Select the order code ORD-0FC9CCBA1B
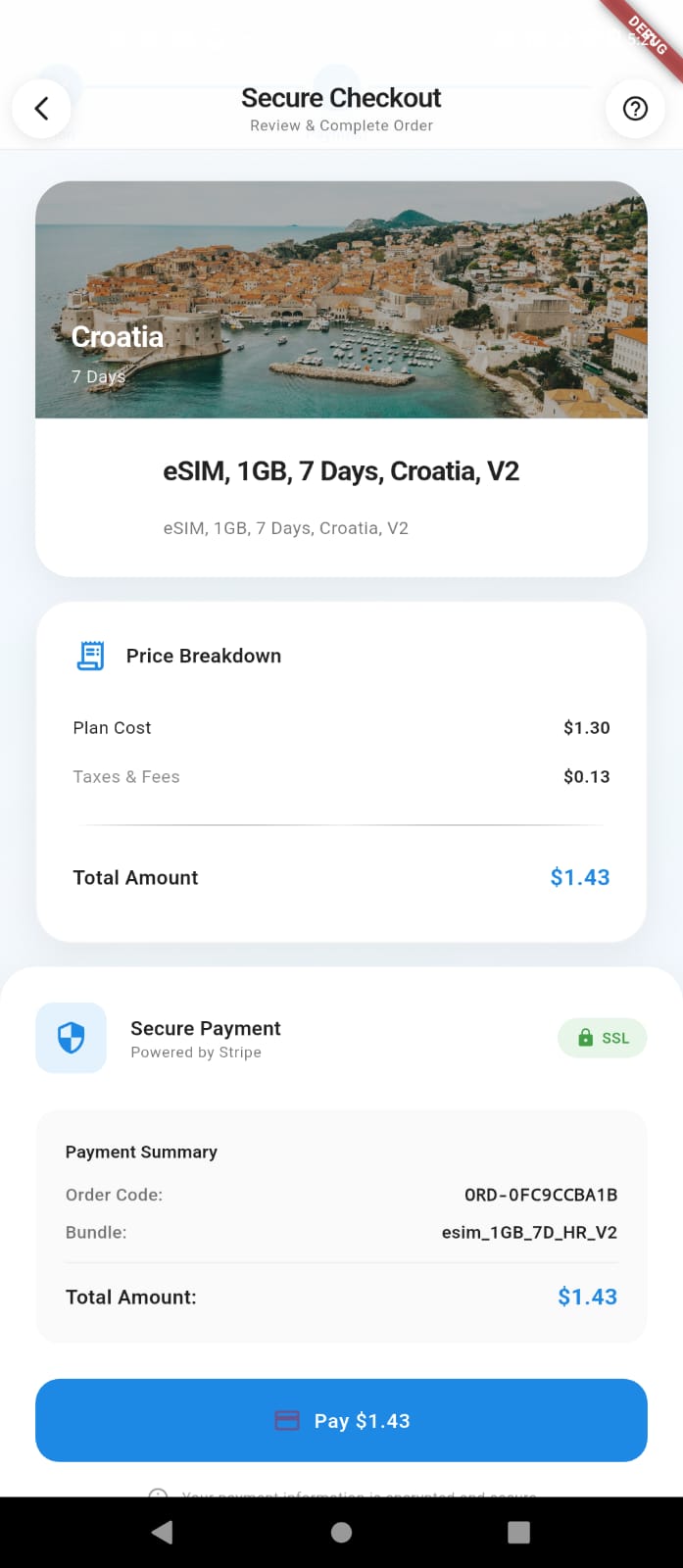Image resolution: width=683 pixels, height=1568 pixels. click(x=540, y=1195)
